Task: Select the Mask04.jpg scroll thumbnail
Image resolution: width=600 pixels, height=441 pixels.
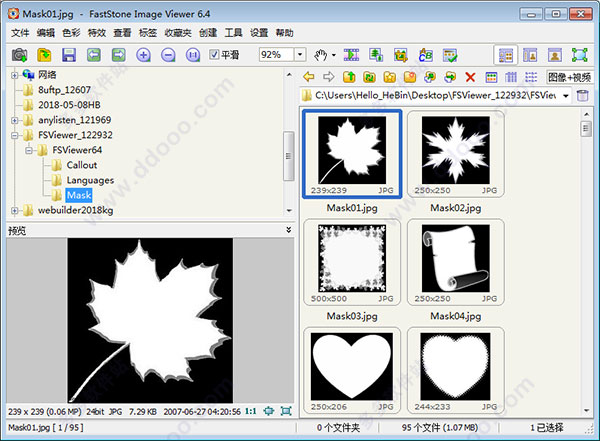Action: [455, 262]
